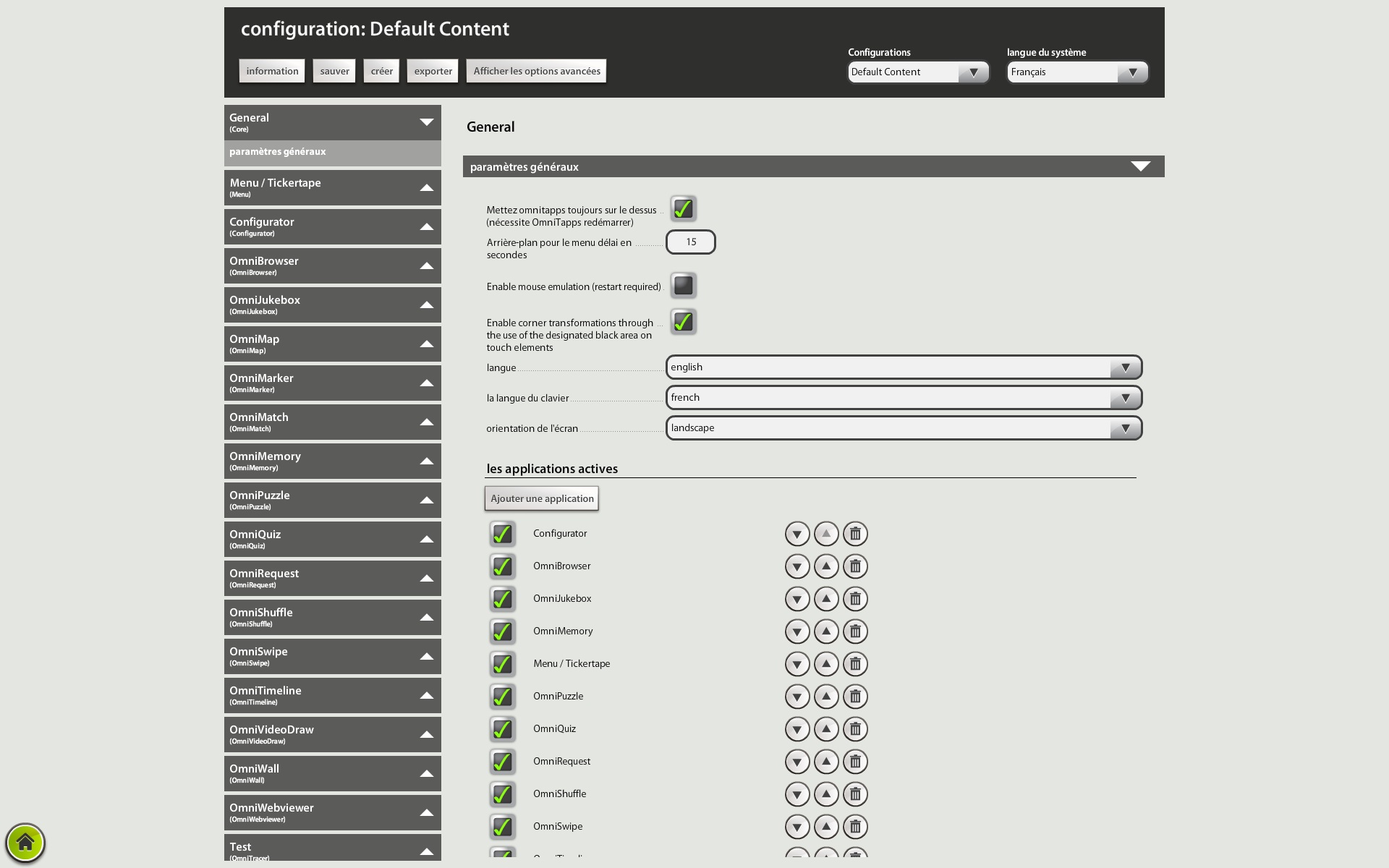
Task: Move OmniPuzzle down in the list
Action: pos(797,697)
